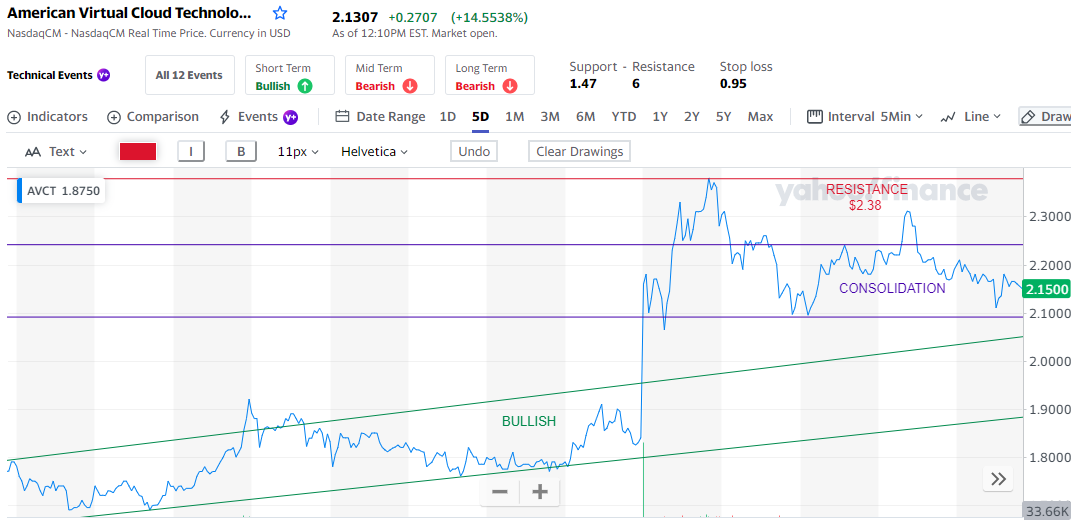Select the YTD range
This screenshot has height=523, width=1071.
tap(624, 117)
